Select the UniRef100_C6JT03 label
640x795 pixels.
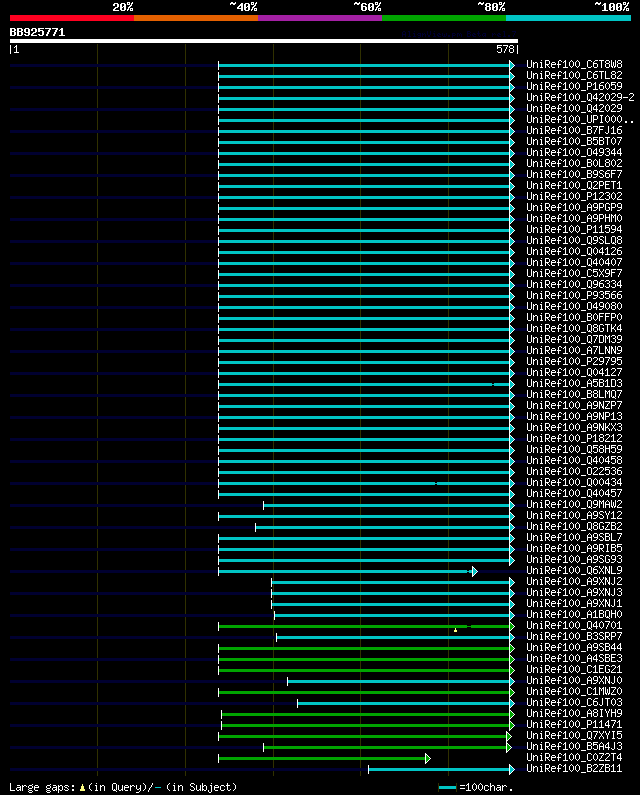(x=574, y=703)
